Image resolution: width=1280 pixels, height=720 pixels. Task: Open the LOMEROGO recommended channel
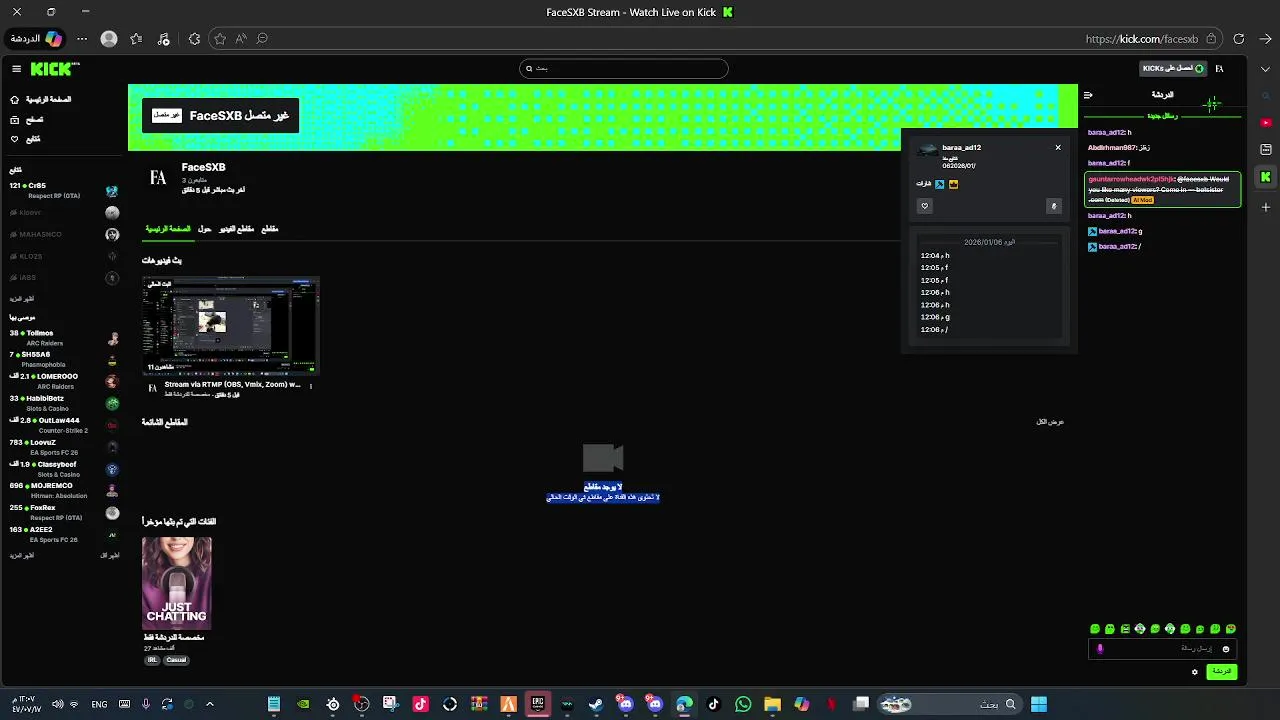(x=63, y=381)
